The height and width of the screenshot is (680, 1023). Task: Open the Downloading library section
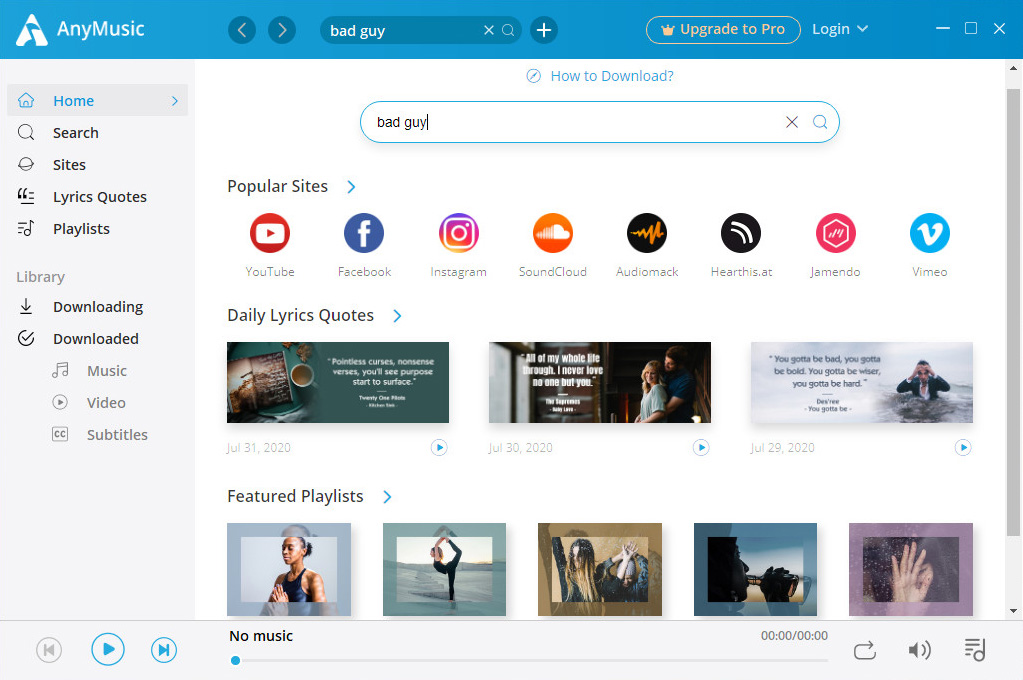coord(97,307)
